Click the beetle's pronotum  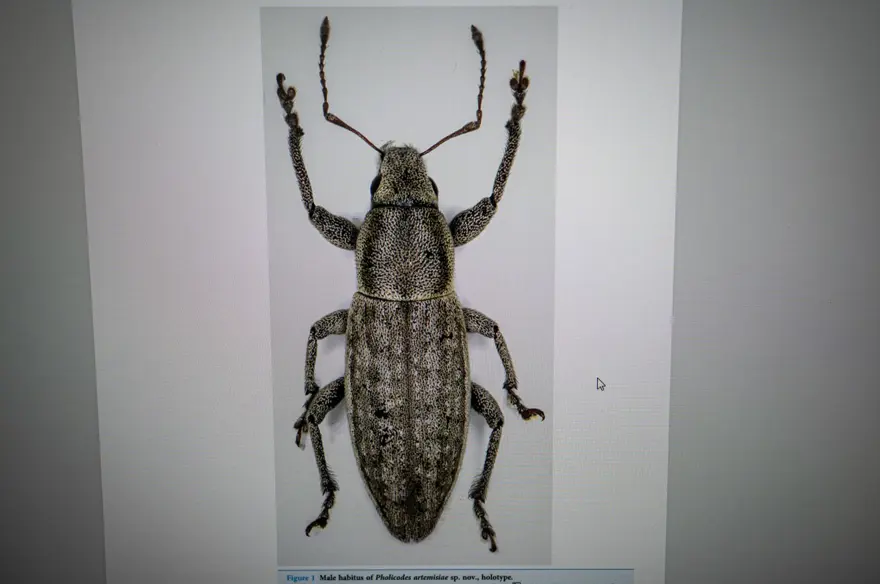405,252
